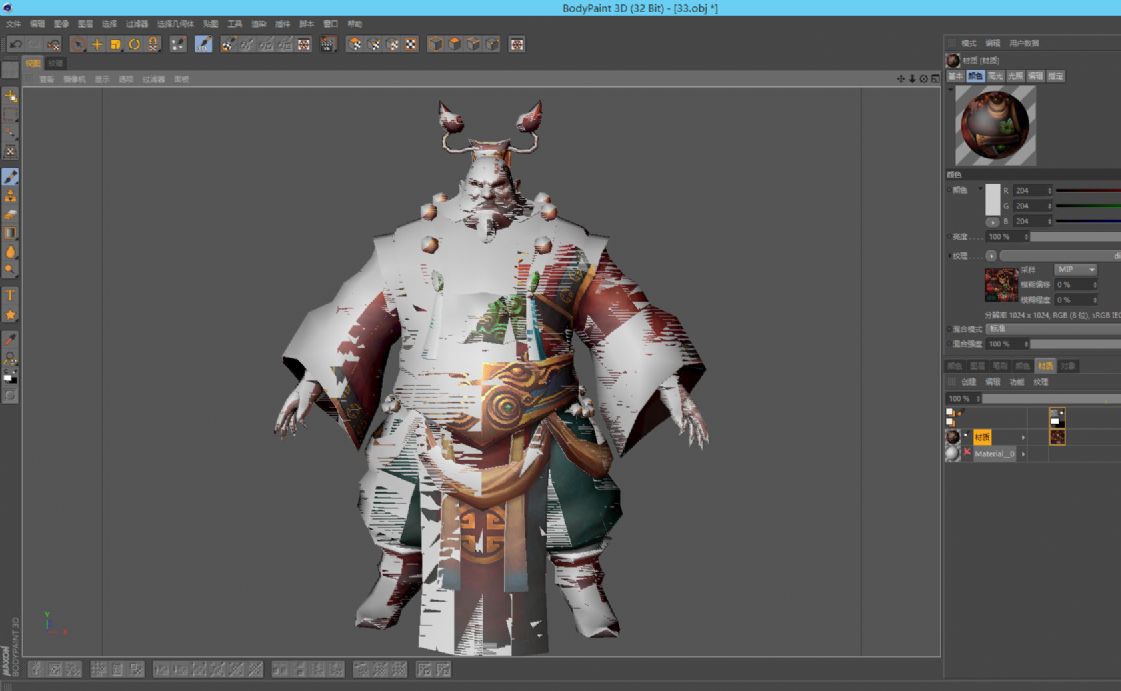Click the texture image thumbnail preview
1121x691 pixels.
click(1001, 285)
